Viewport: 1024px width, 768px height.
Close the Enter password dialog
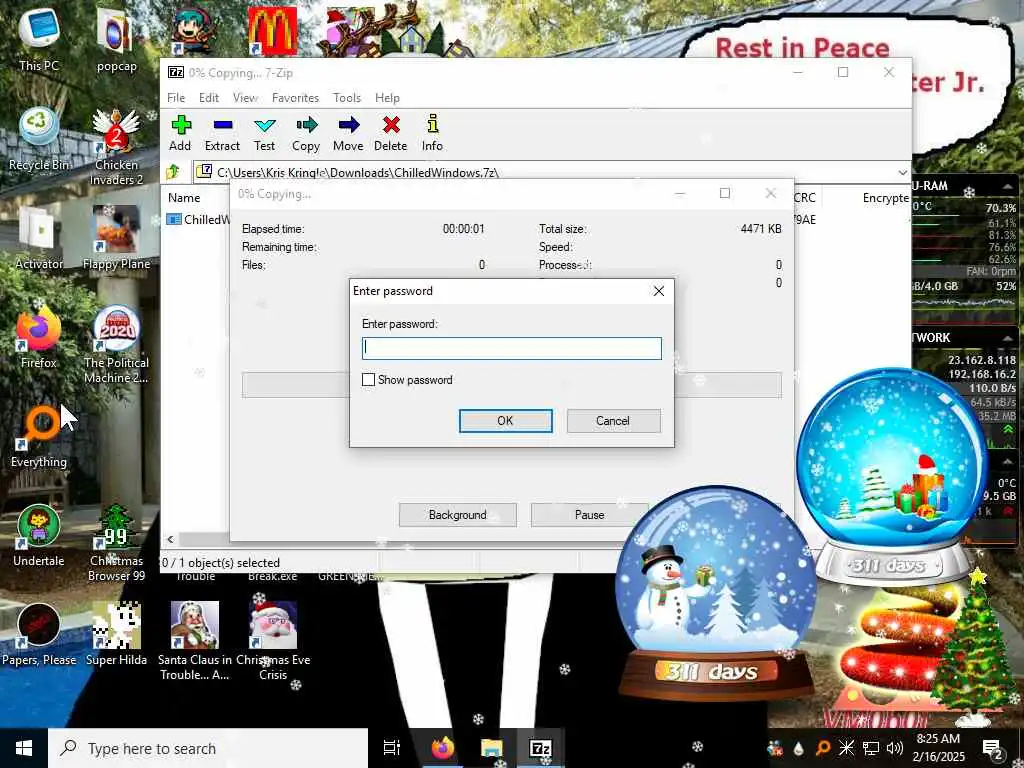click(659, 291)
